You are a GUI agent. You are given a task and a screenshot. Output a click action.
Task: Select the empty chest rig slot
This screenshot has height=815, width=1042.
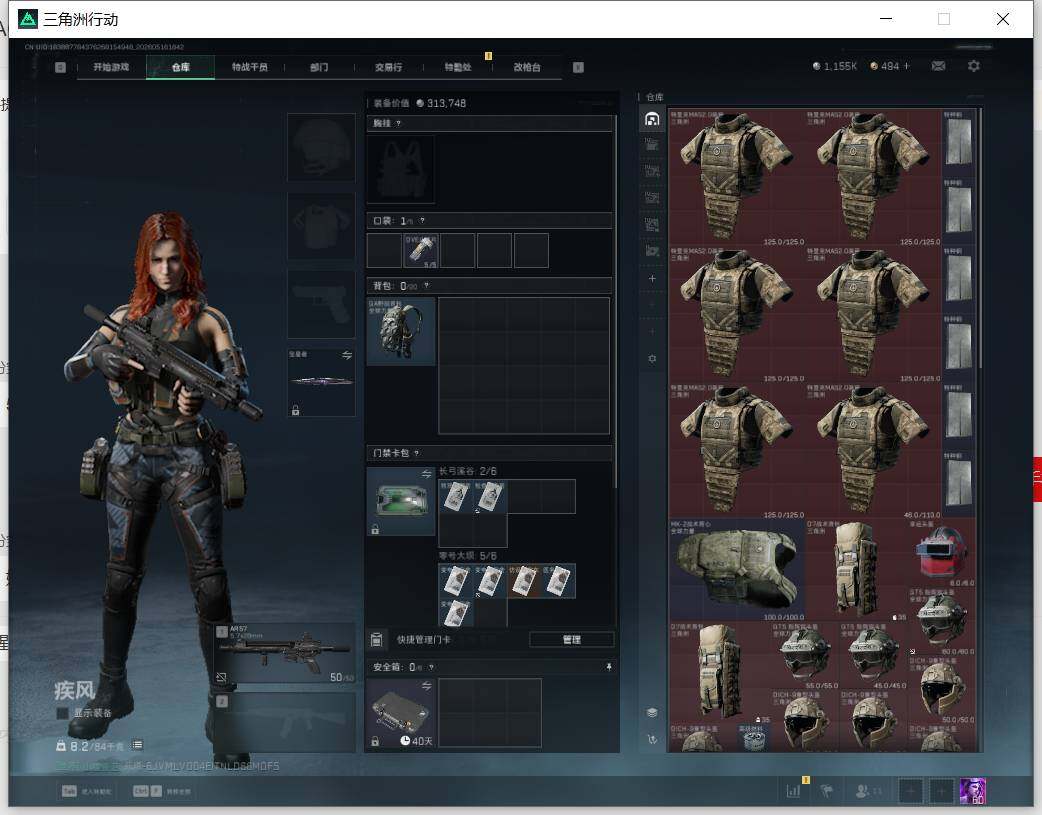401,170
